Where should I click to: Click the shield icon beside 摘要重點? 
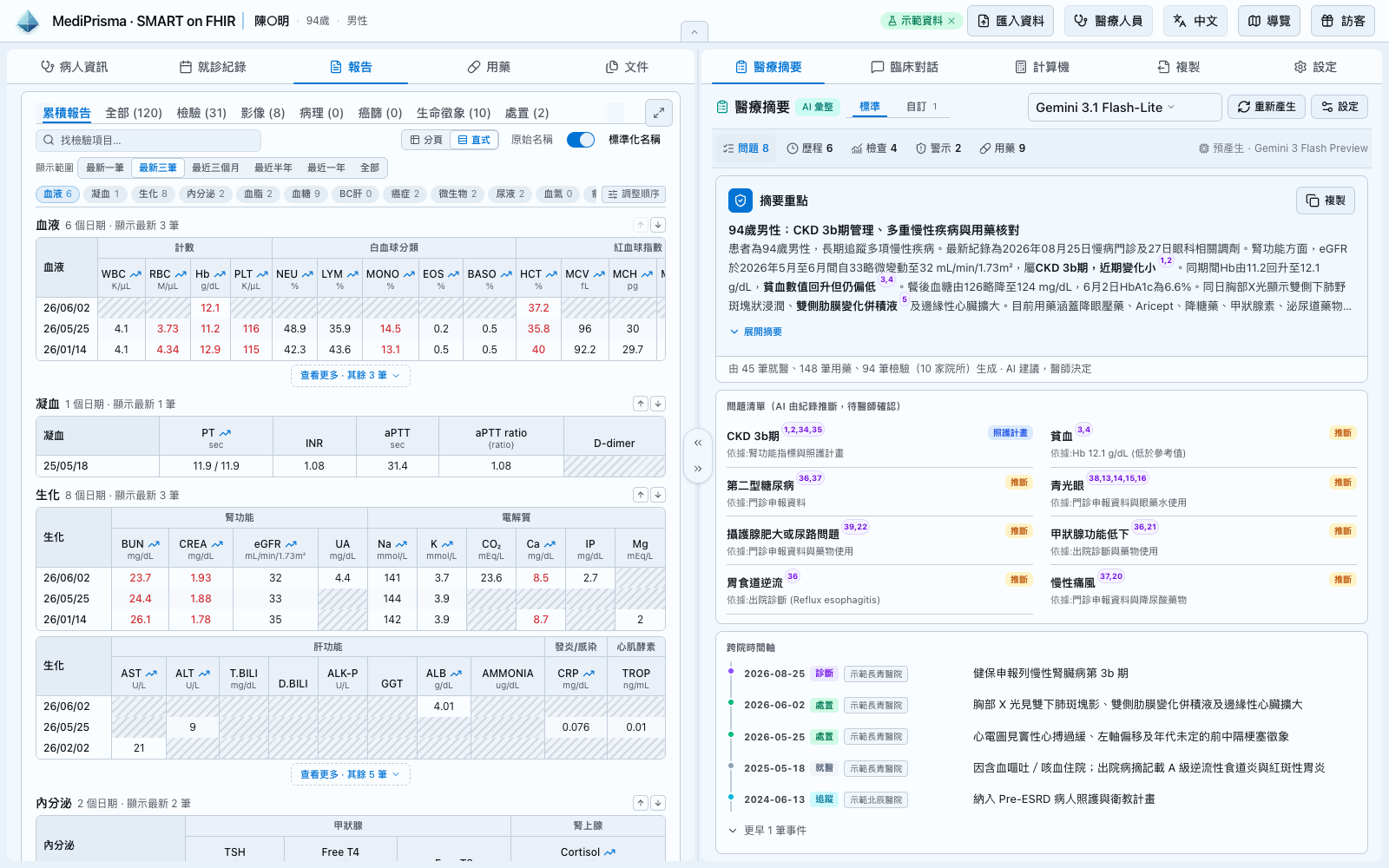coord(741,201)
